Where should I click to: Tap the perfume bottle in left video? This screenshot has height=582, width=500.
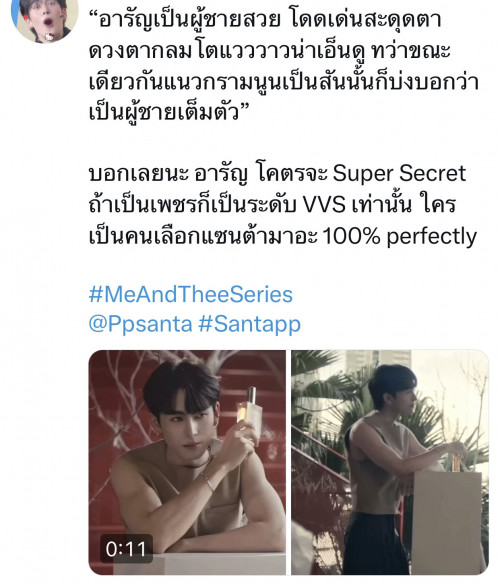coord(249,408)
